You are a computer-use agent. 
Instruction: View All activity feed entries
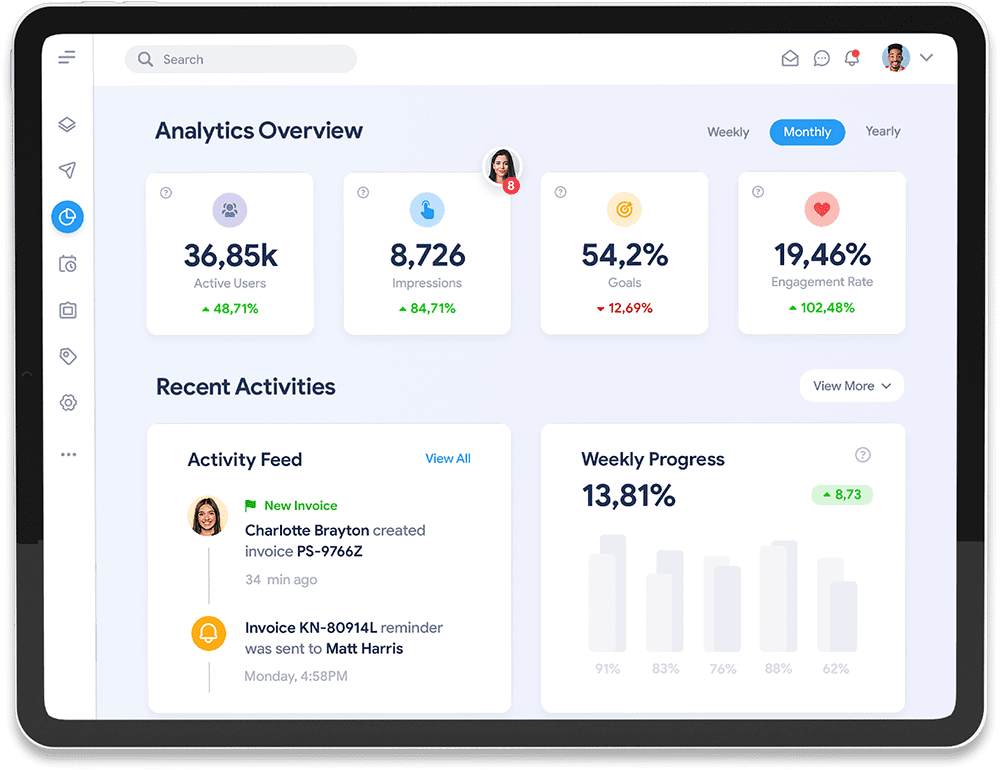(447, 459)
